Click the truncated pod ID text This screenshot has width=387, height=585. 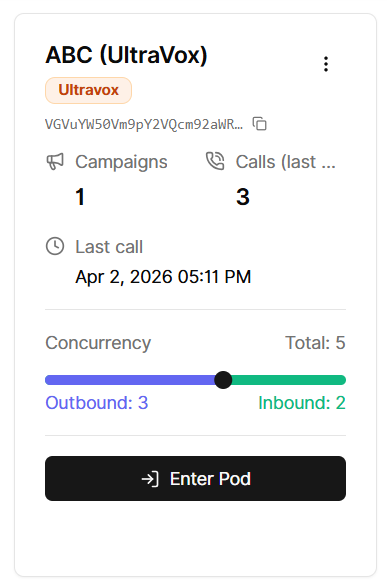(x=144, y=124)
